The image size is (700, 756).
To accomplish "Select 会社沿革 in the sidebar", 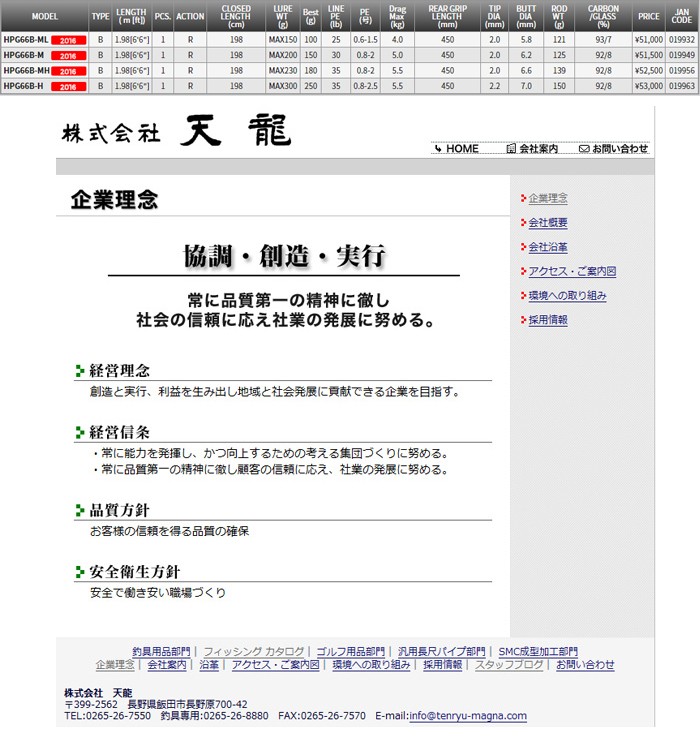I will (548, 247).
